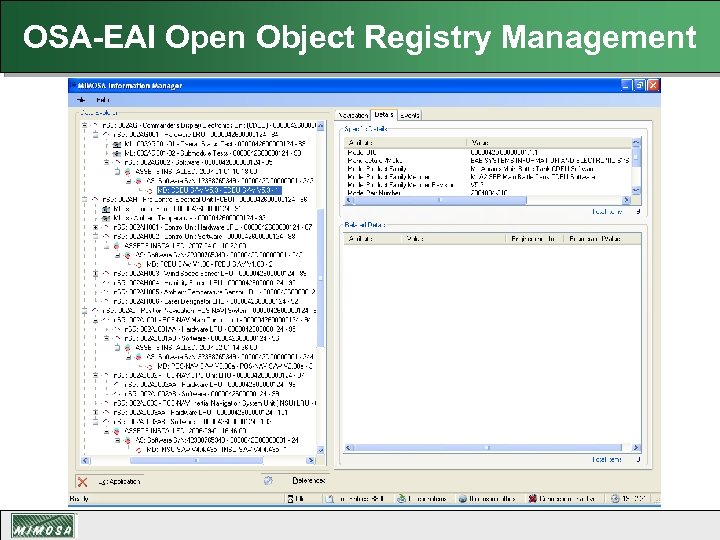720x540 pixels.
Task: Collapse the Fire Control Electronics Unit node
Action: click(84, 199)
